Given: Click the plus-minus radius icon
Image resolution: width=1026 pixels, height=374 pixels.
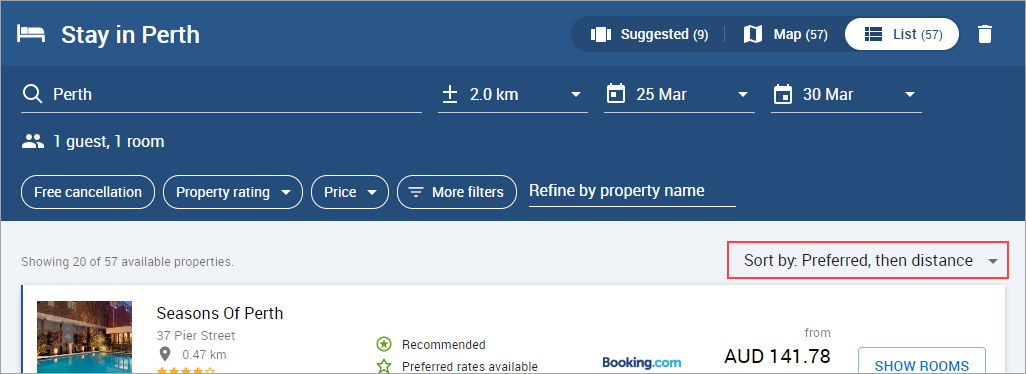Looking at the screenshot, I should (450, 94).
